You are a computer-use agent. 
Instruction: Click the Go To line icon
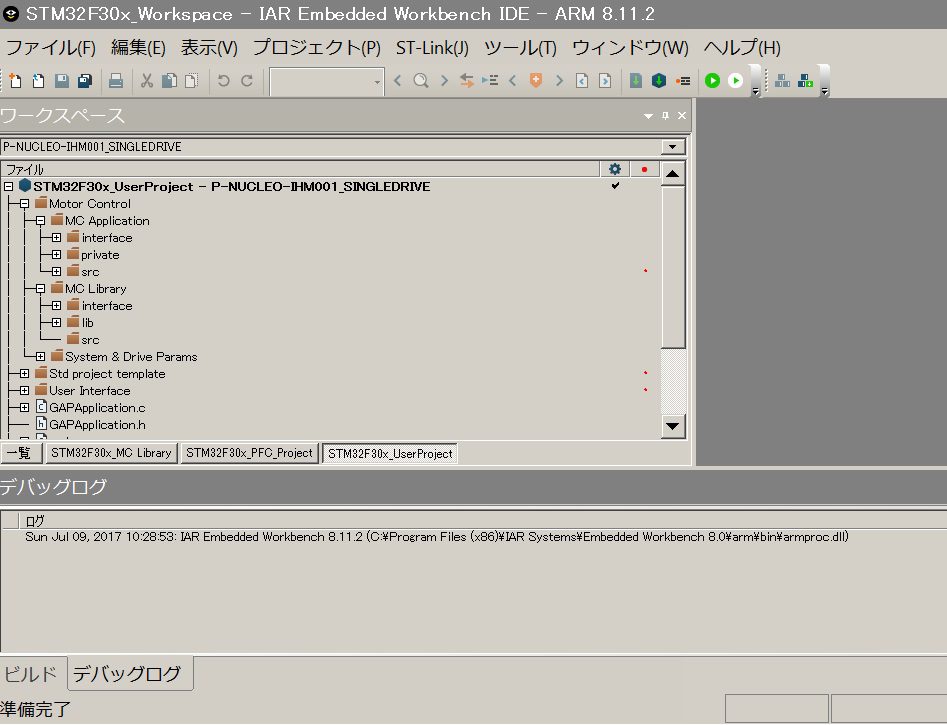click(x=490, y=80)
